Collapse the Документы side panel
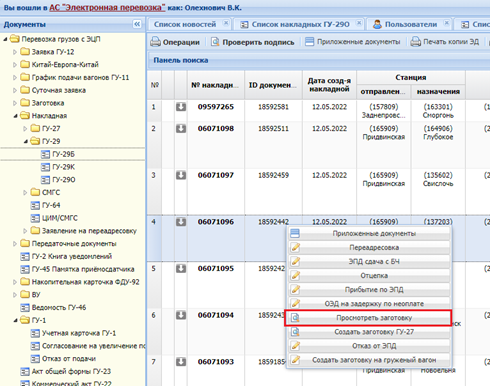This screenshot has width=490, height=386. point(137,24)
